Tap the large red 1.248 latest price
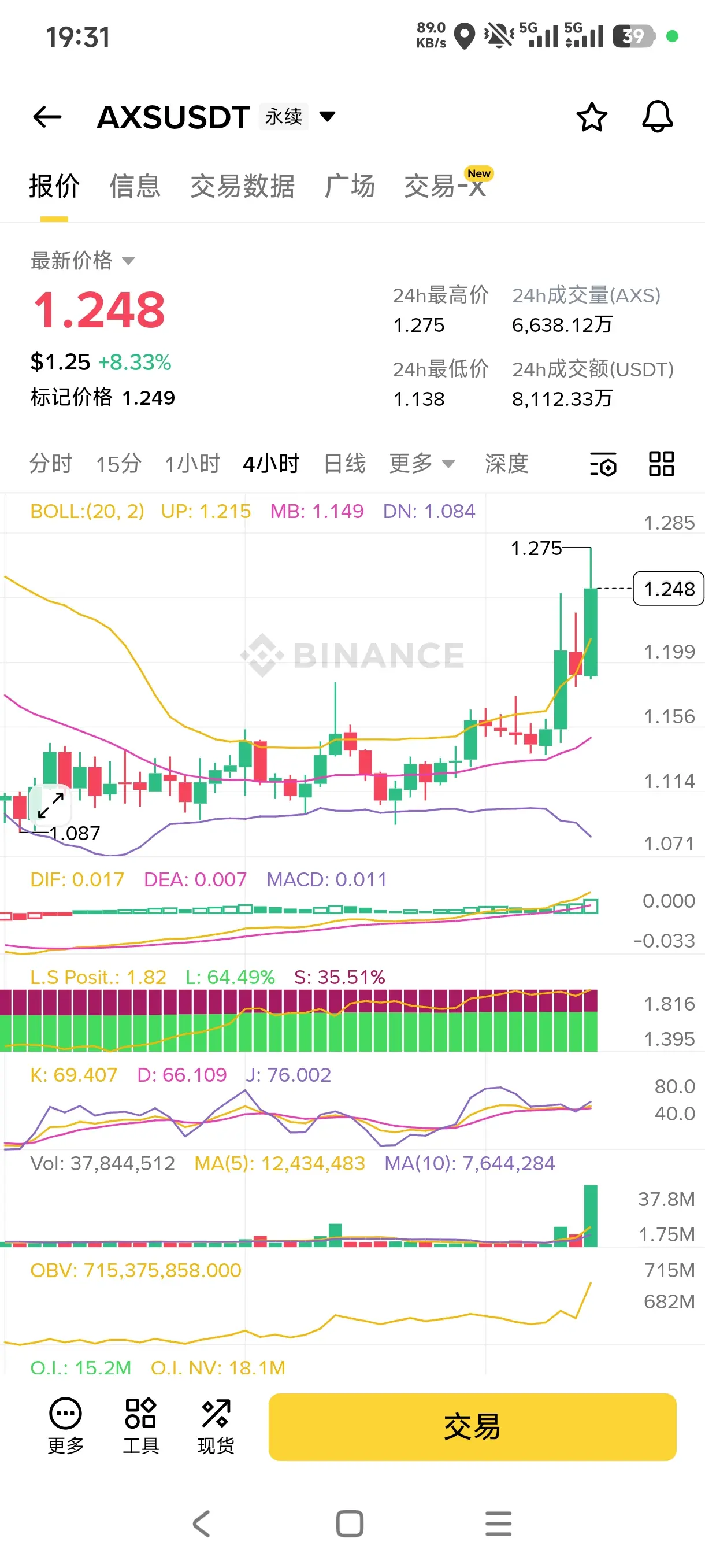 (99, 310)
